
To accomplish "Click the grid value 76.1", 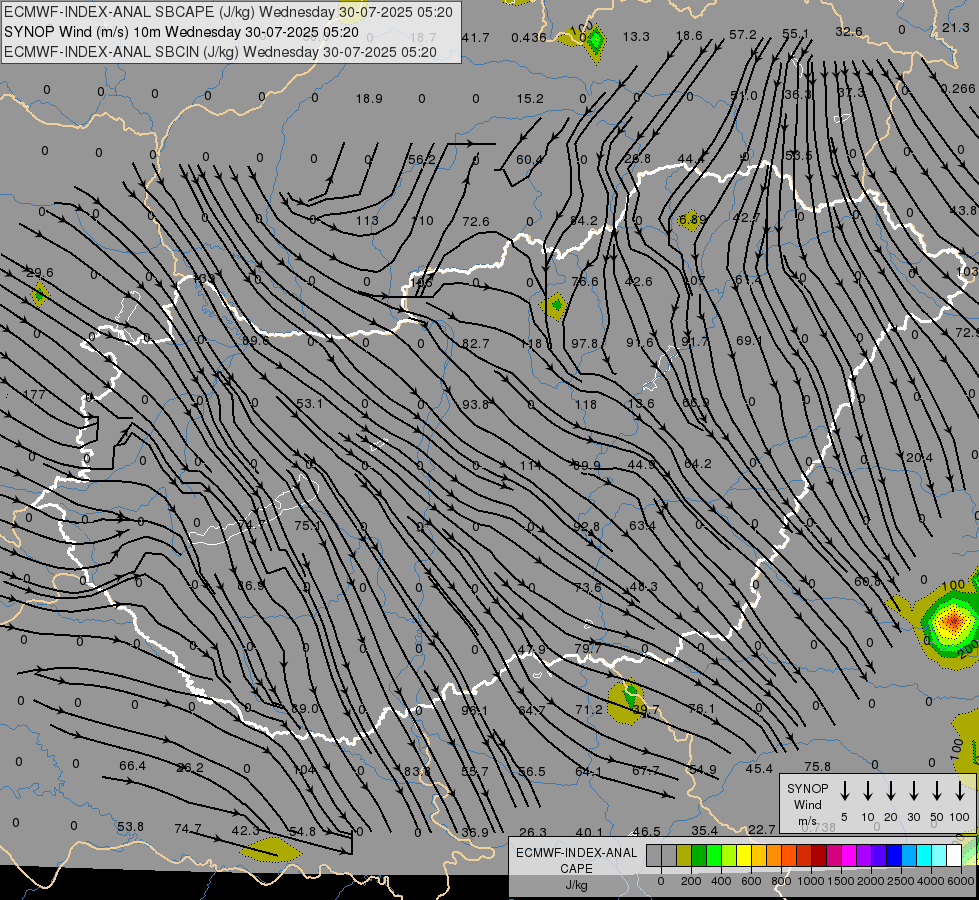I will coord(701,708).
